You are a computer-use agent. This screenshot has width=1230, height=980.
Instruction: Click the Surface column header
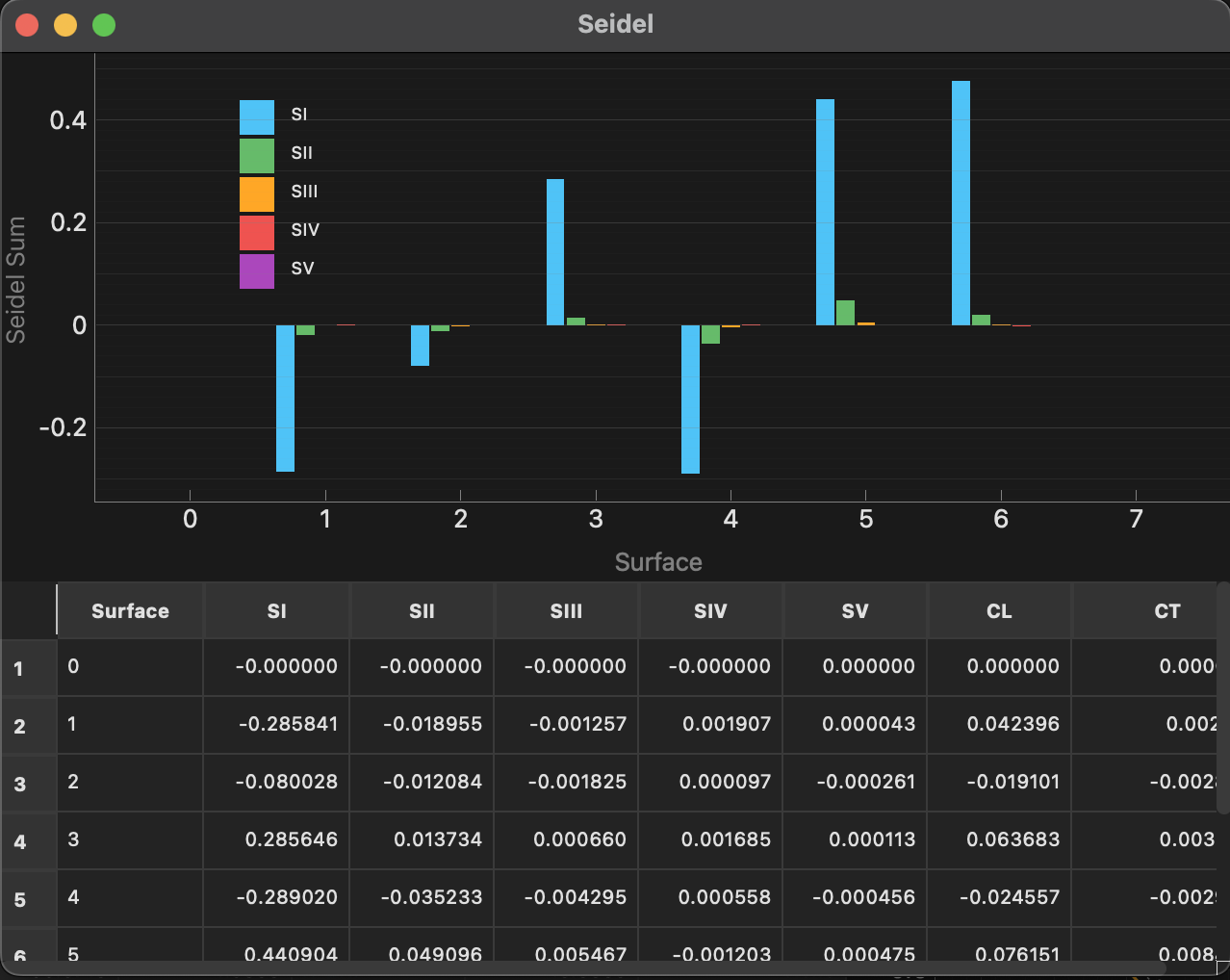point(130,611)
